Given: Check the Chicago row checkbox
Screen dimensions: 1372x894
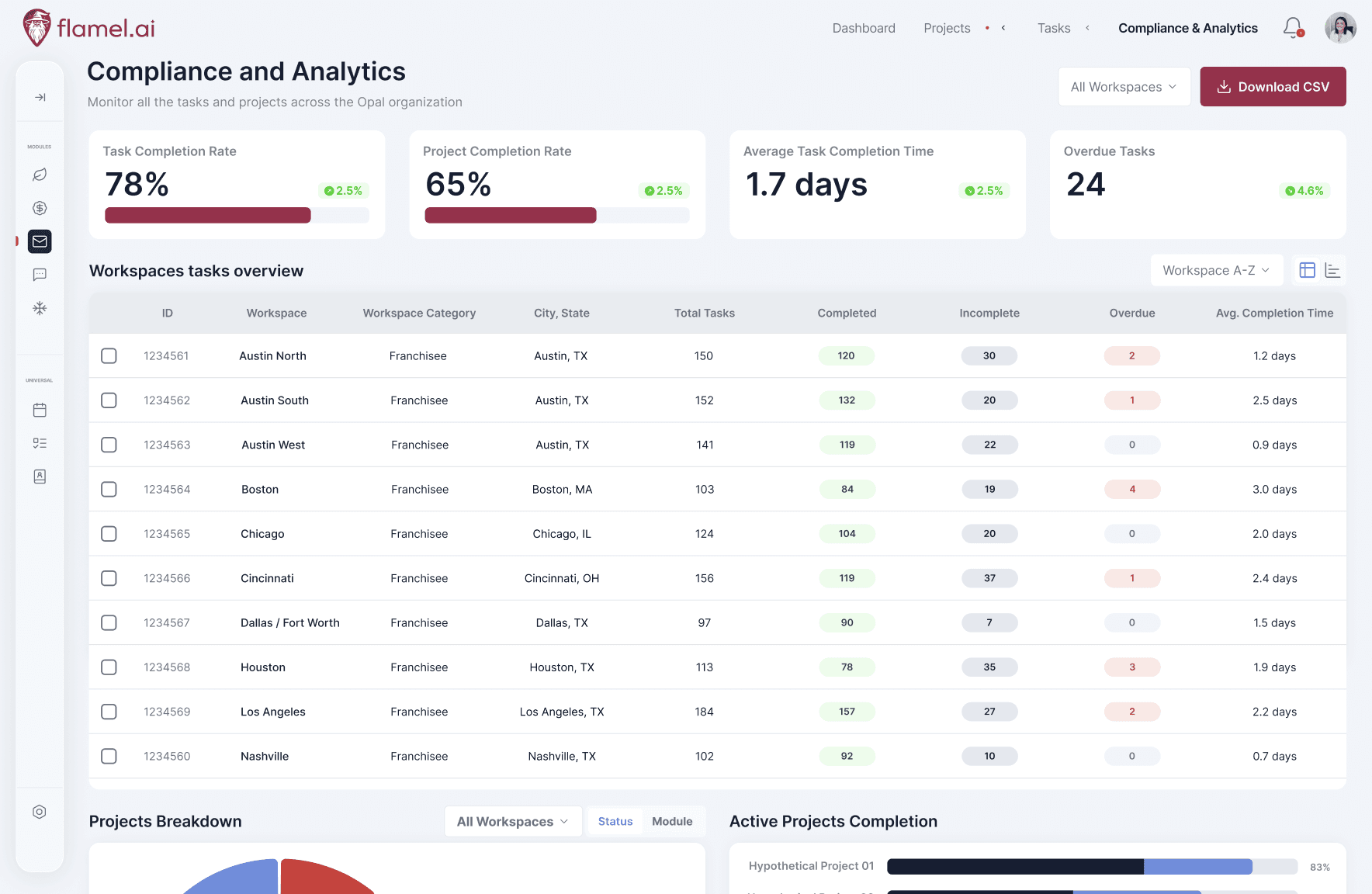Looking at the screenshot, I should [x=109, y=534].
